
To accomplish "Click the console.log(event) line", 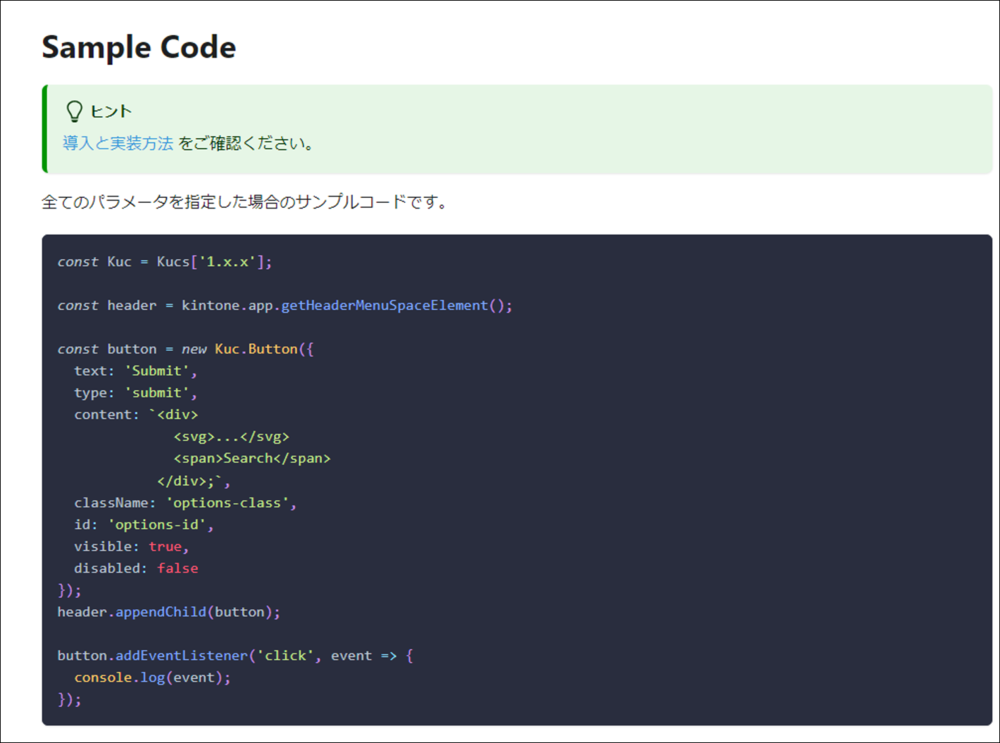I will point(152,677).
